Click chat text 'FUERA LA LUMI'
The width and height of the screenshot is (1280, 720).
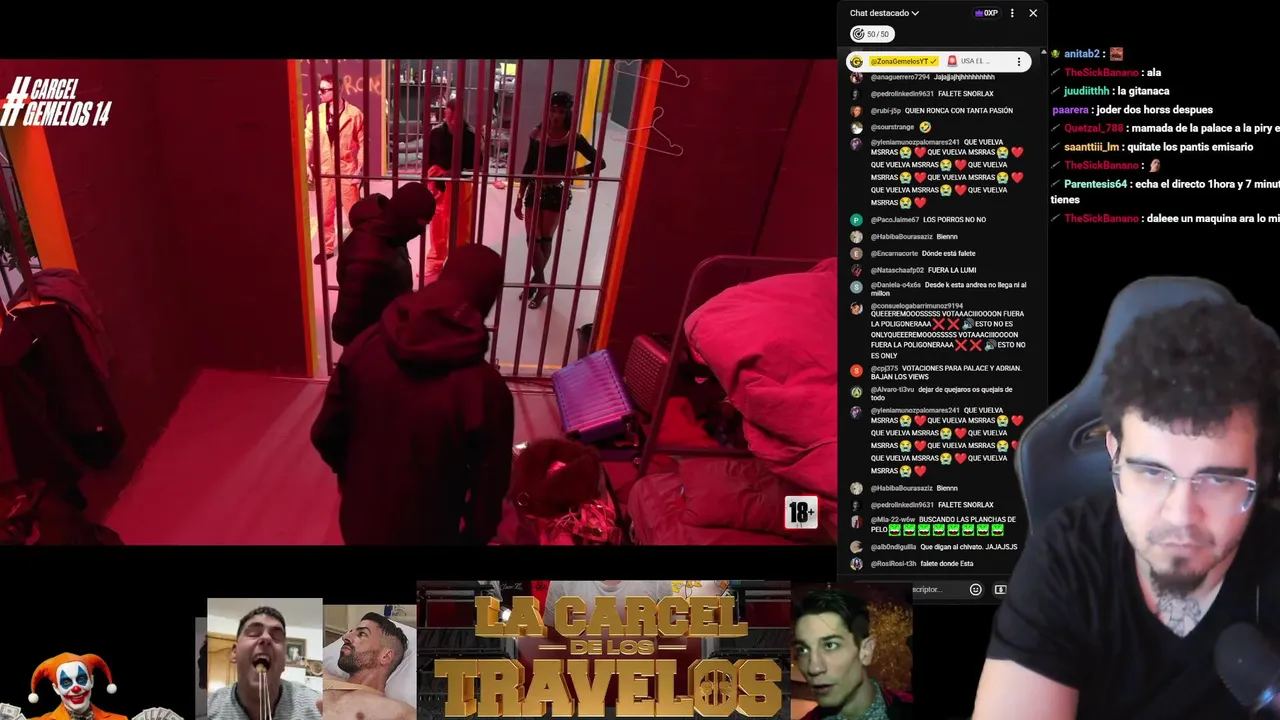[951, 270]
